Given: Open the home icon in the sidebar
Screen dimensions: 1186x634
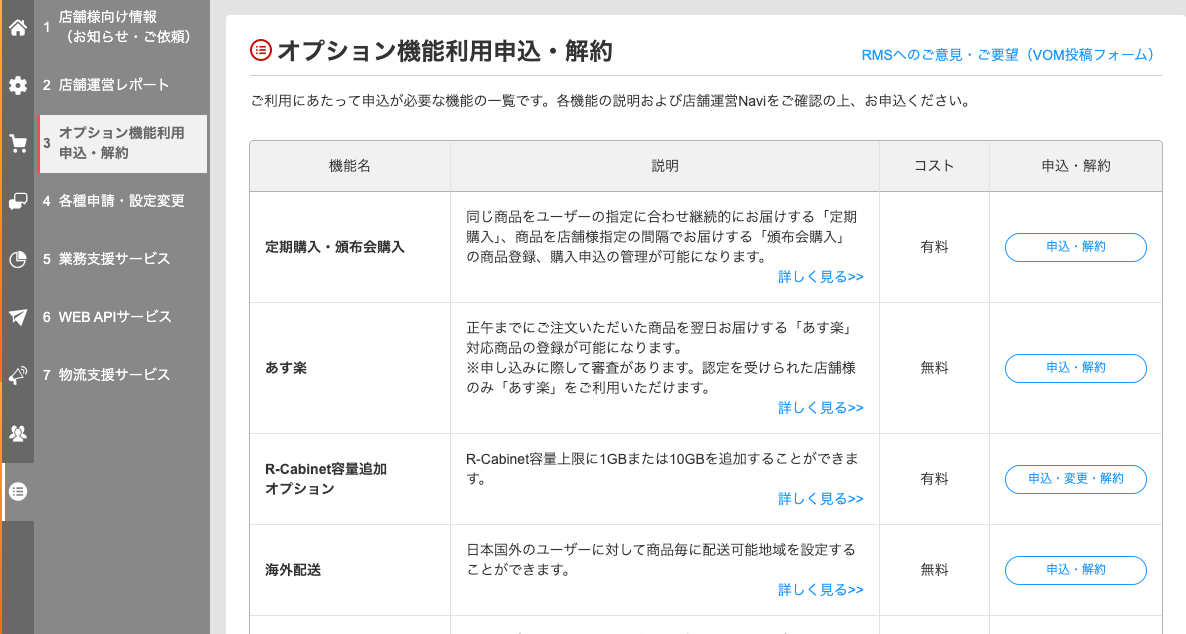Looking at the screenshot, I should 17,28.
